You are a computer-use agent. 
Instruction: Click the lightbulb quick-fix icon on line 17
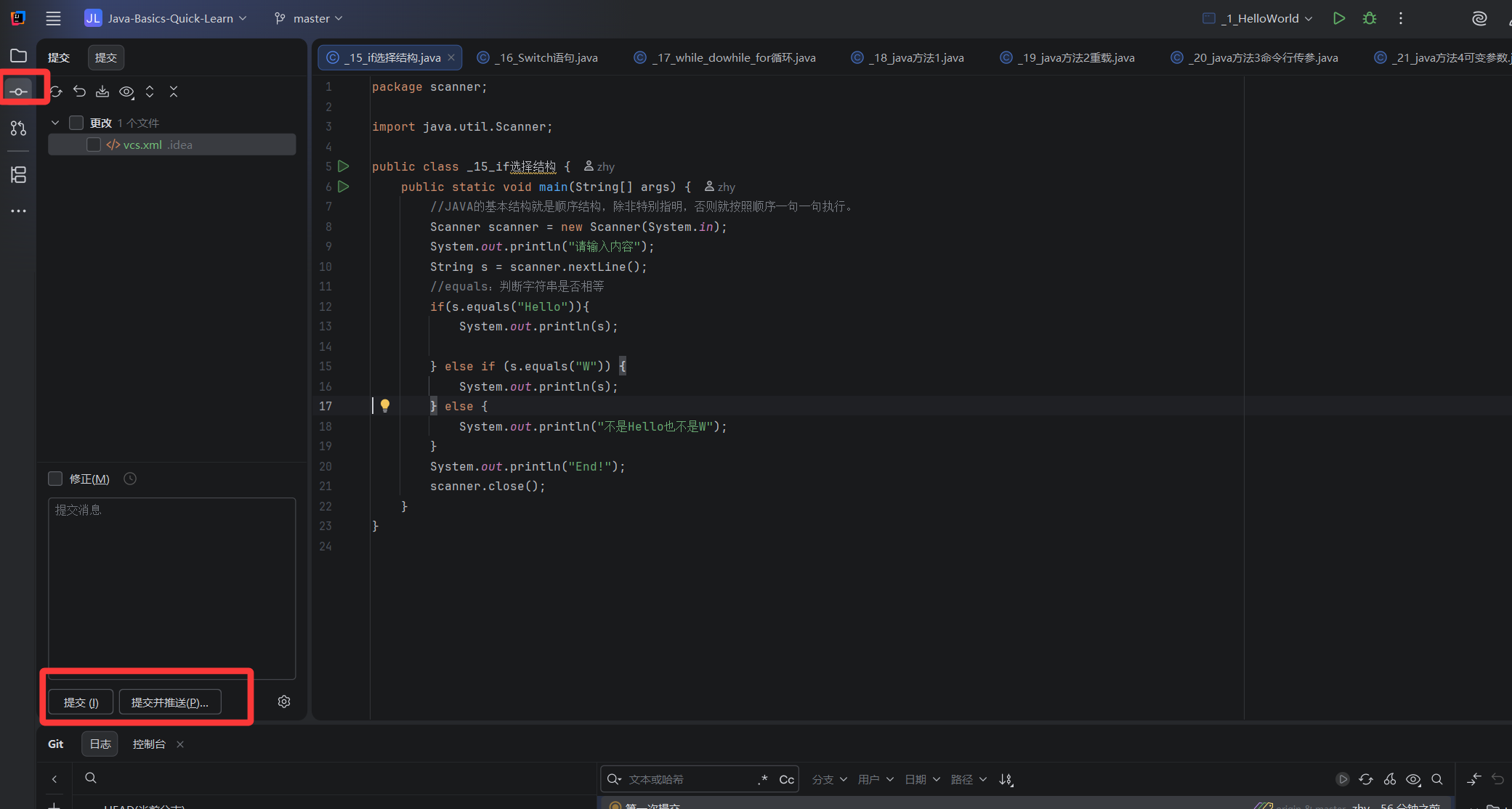pos(385,405)
